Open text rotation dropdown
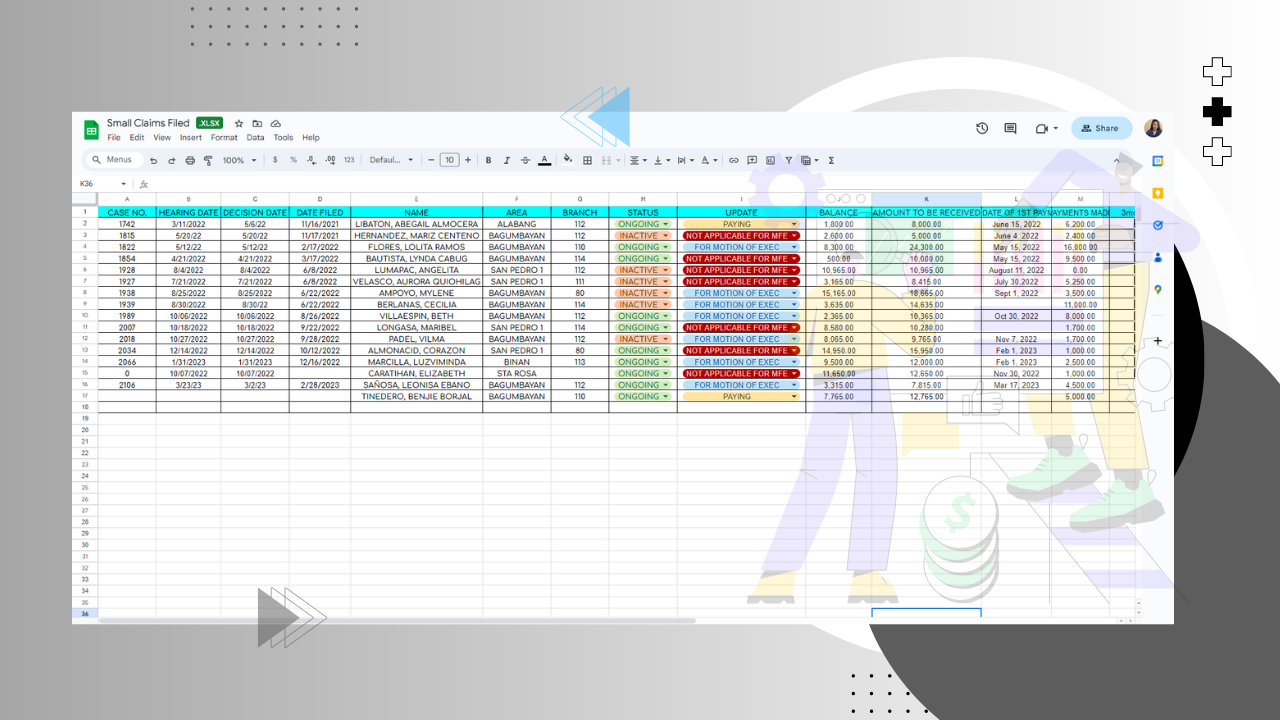The height and width of the screenshot is (720, 1280). [x=708, y=160]
